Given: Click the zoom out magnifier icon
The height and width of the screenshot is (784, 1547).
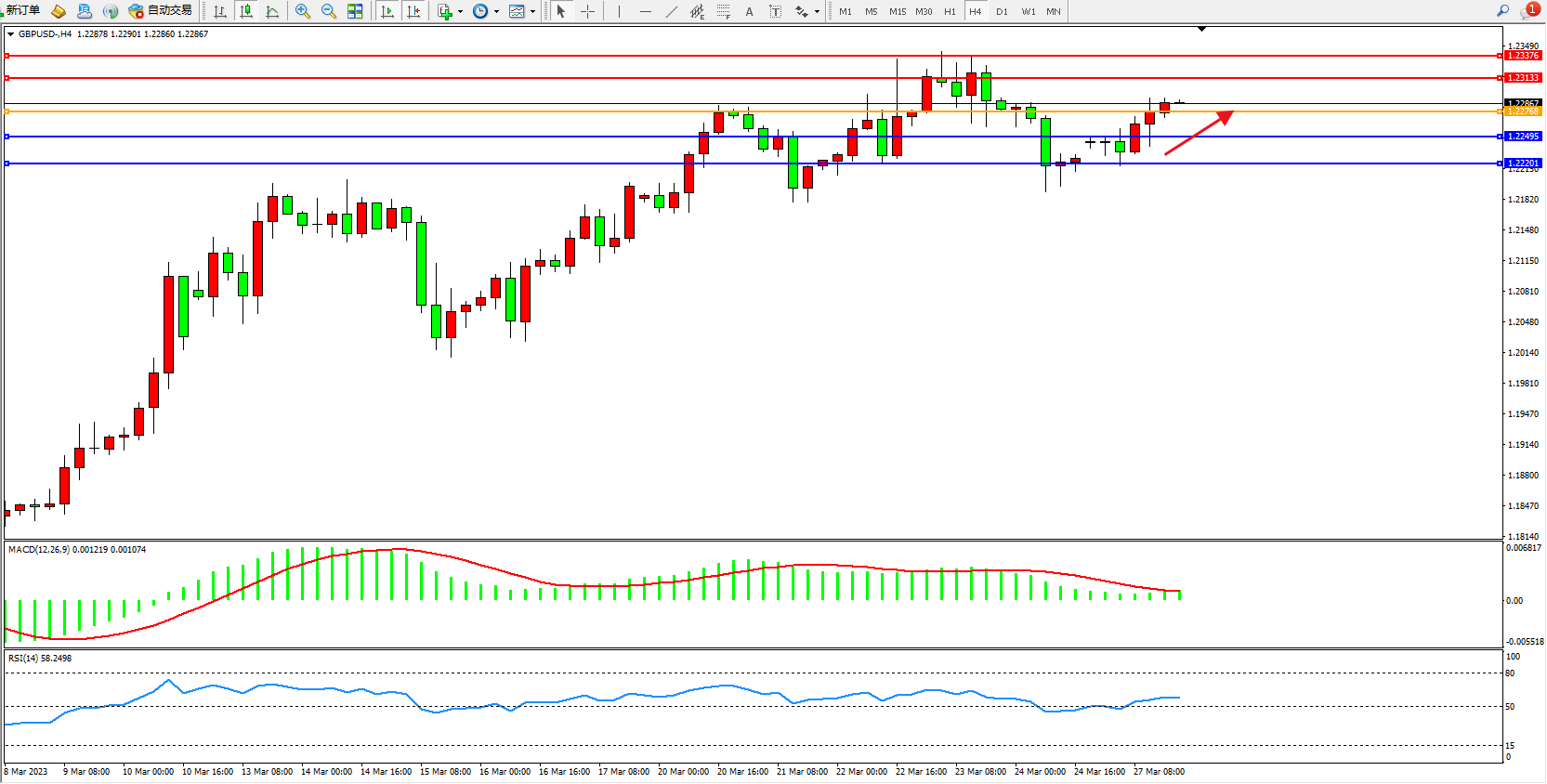Looking at the screenshot, I should click(x=328, y=11).
